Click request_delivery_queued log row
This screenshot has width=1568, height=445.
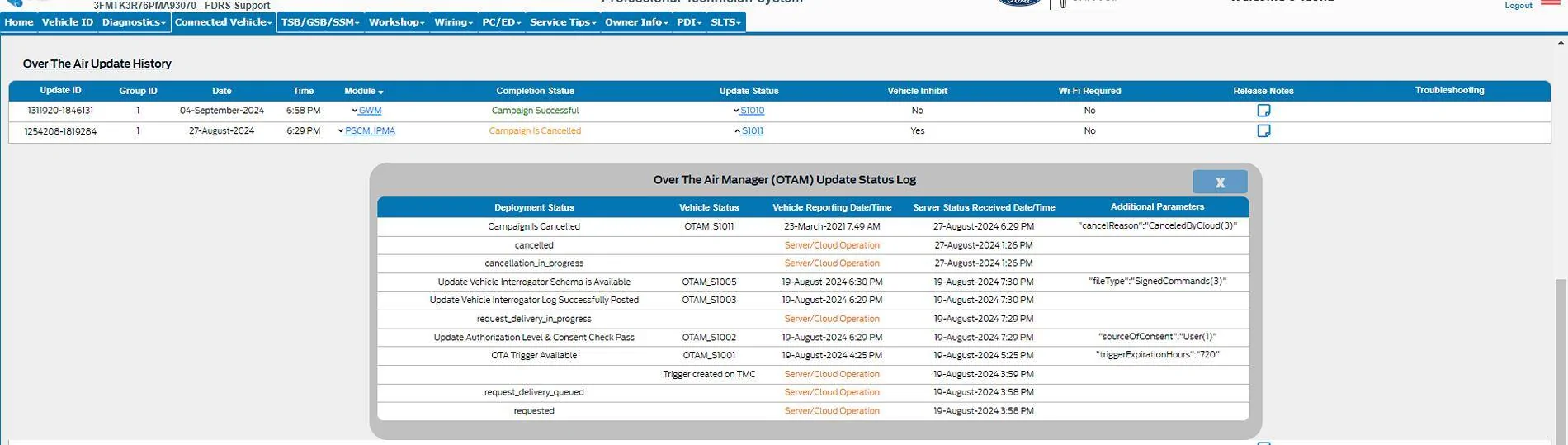point(534,392)
